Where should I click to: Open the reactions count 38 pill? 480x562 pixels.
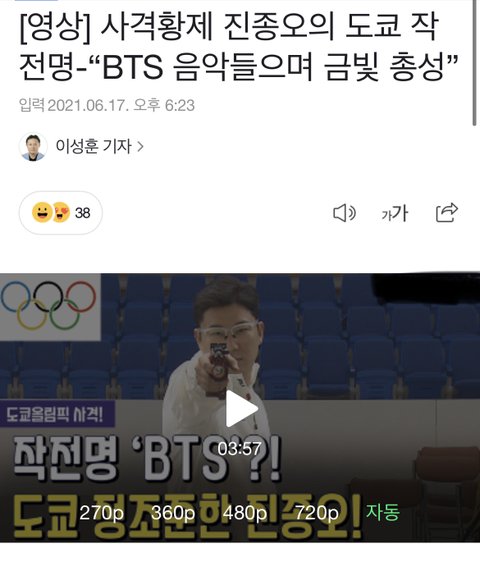click(61, 213)
